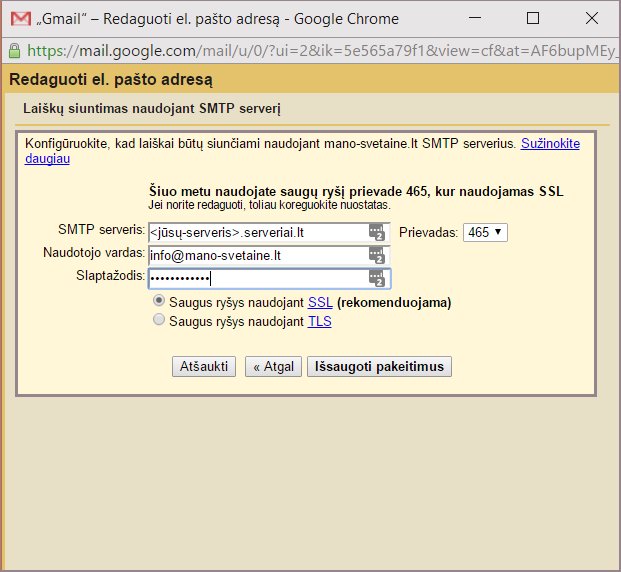The height and width of the screenshot is (572, 621).
Task: Click the password manager icon in the Naudotojo vardas field
Action: tap(376, 255)
